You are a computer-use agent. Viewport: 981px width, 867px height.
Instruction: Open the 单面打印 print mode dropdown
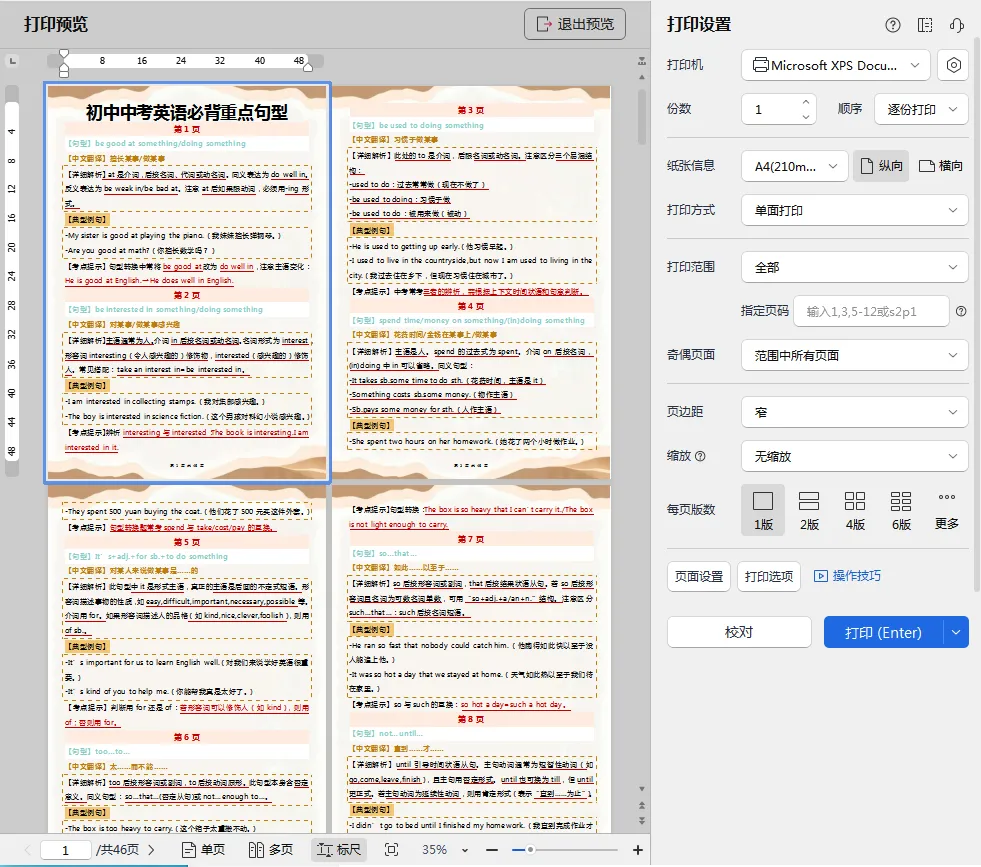[x=855, y=211]
